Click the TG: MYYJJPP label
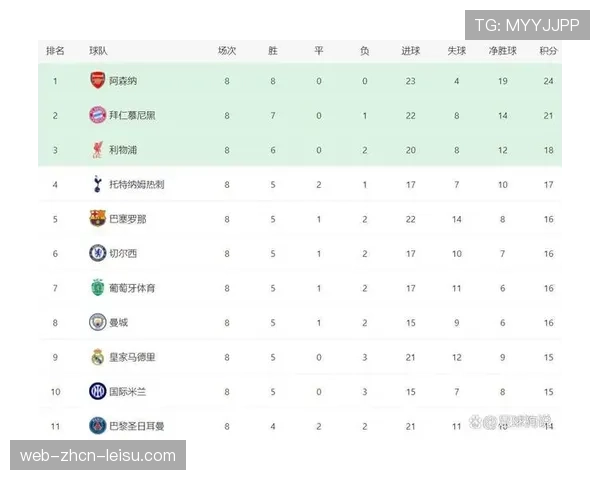This screenshot has width=600, height=480. 526,25
